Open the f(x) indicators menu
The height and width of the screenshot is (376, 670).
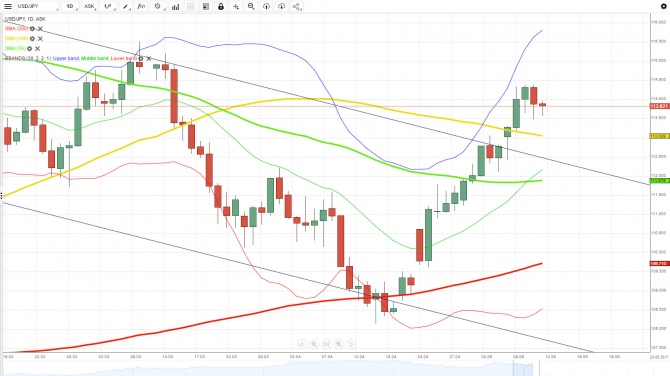pyautogui.click(x=141, y=6)
